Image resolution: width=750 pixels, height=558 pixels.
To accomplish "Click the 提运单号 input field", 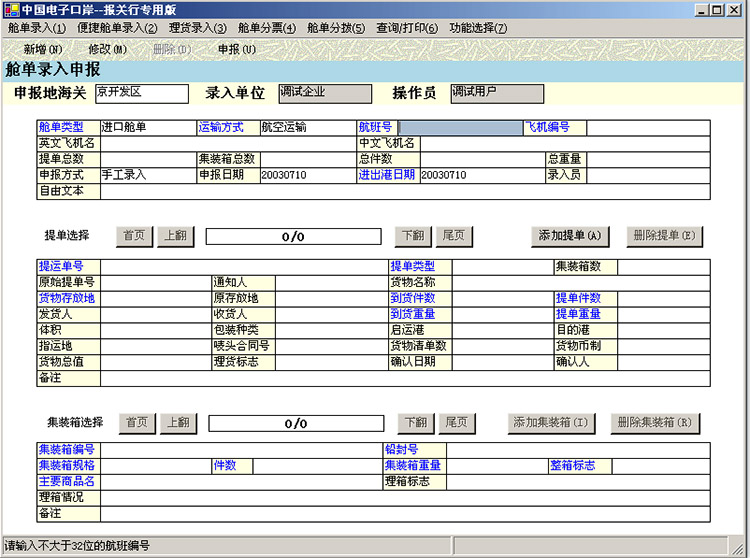I will pos(244,267).
